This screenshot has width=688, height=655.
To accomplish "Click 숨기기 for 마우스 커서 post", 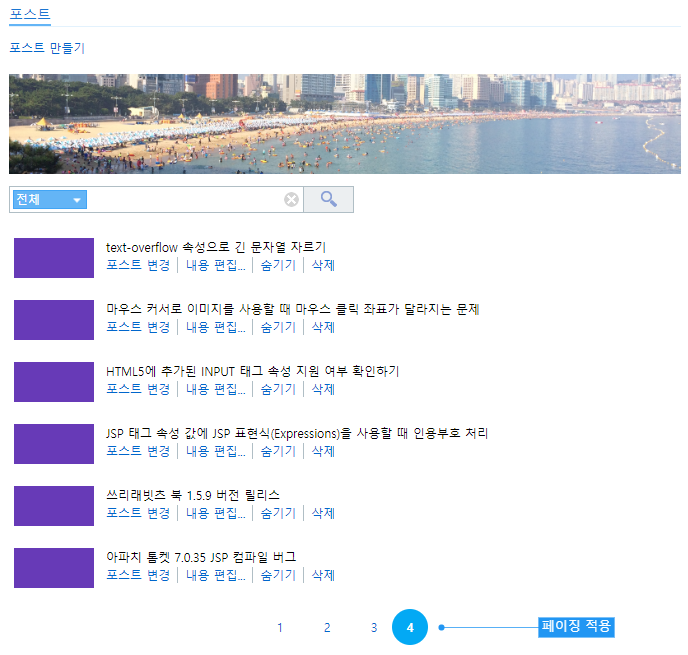I will (278, 327).
